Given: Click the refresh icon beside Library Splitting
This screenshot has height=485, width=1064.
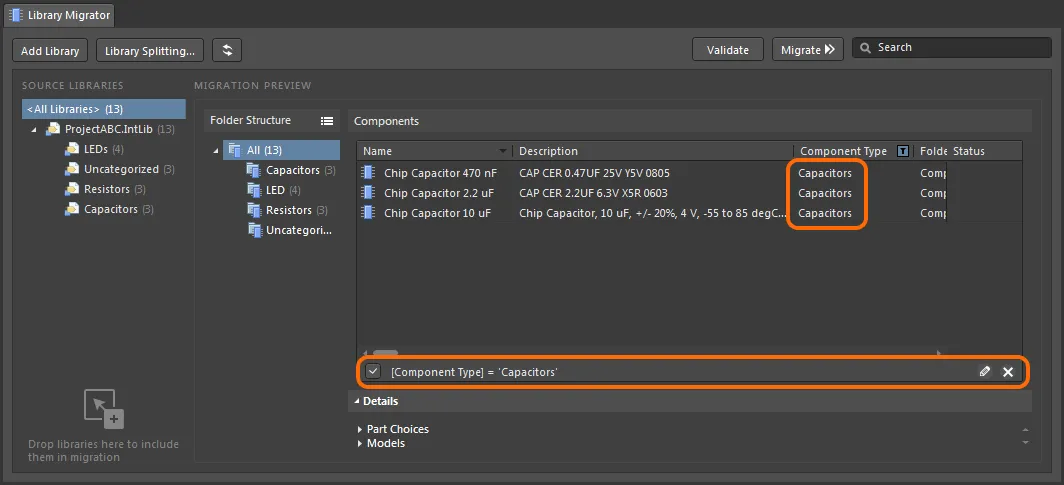Looking at the screenshot, I should tap(227, 50).
